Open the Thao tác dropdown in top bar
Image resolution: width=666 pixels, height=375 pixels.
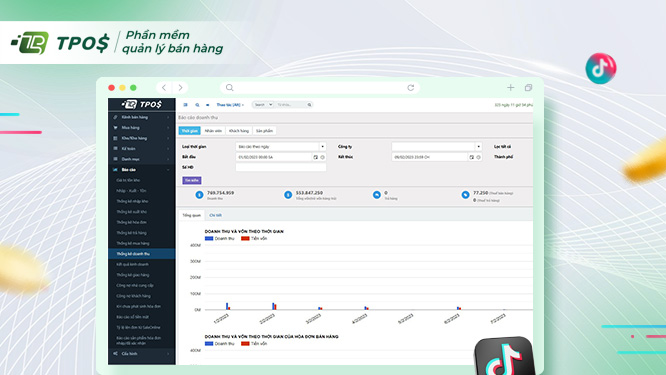point(230,105)
